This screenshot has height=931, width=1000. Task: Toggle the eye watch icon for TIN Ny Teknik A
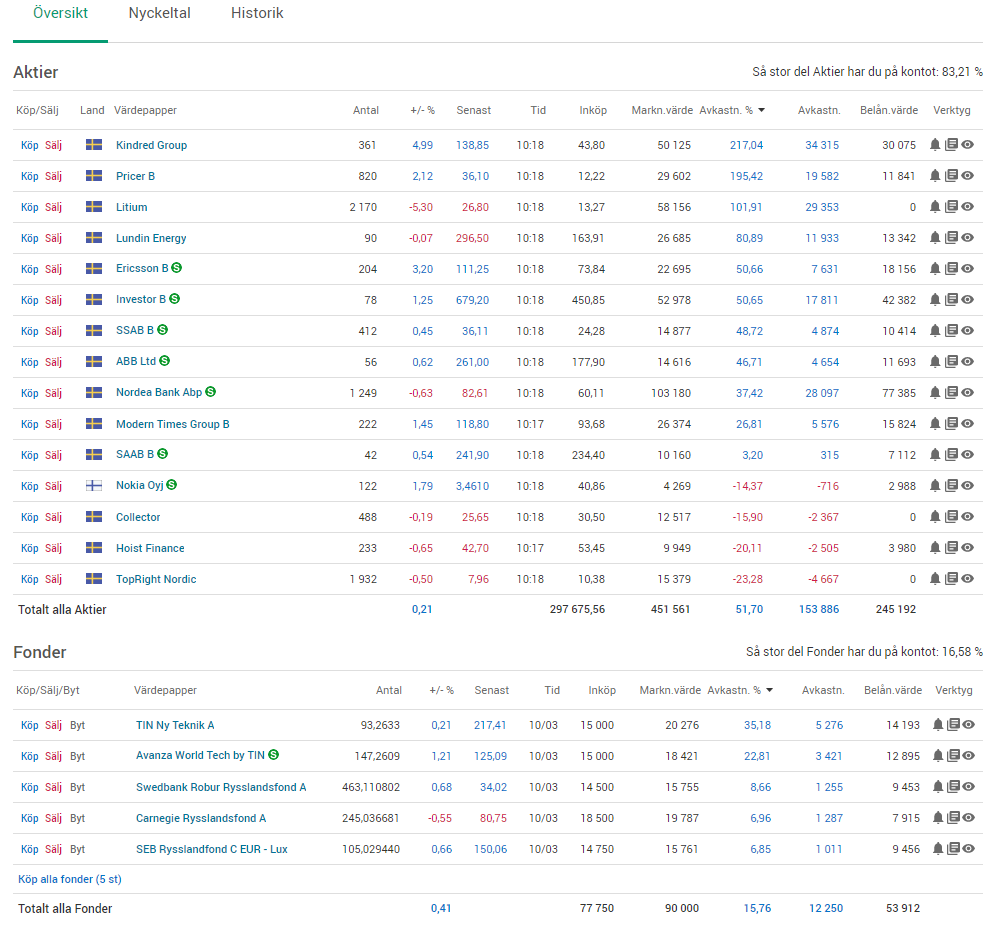tap(969, 724)
